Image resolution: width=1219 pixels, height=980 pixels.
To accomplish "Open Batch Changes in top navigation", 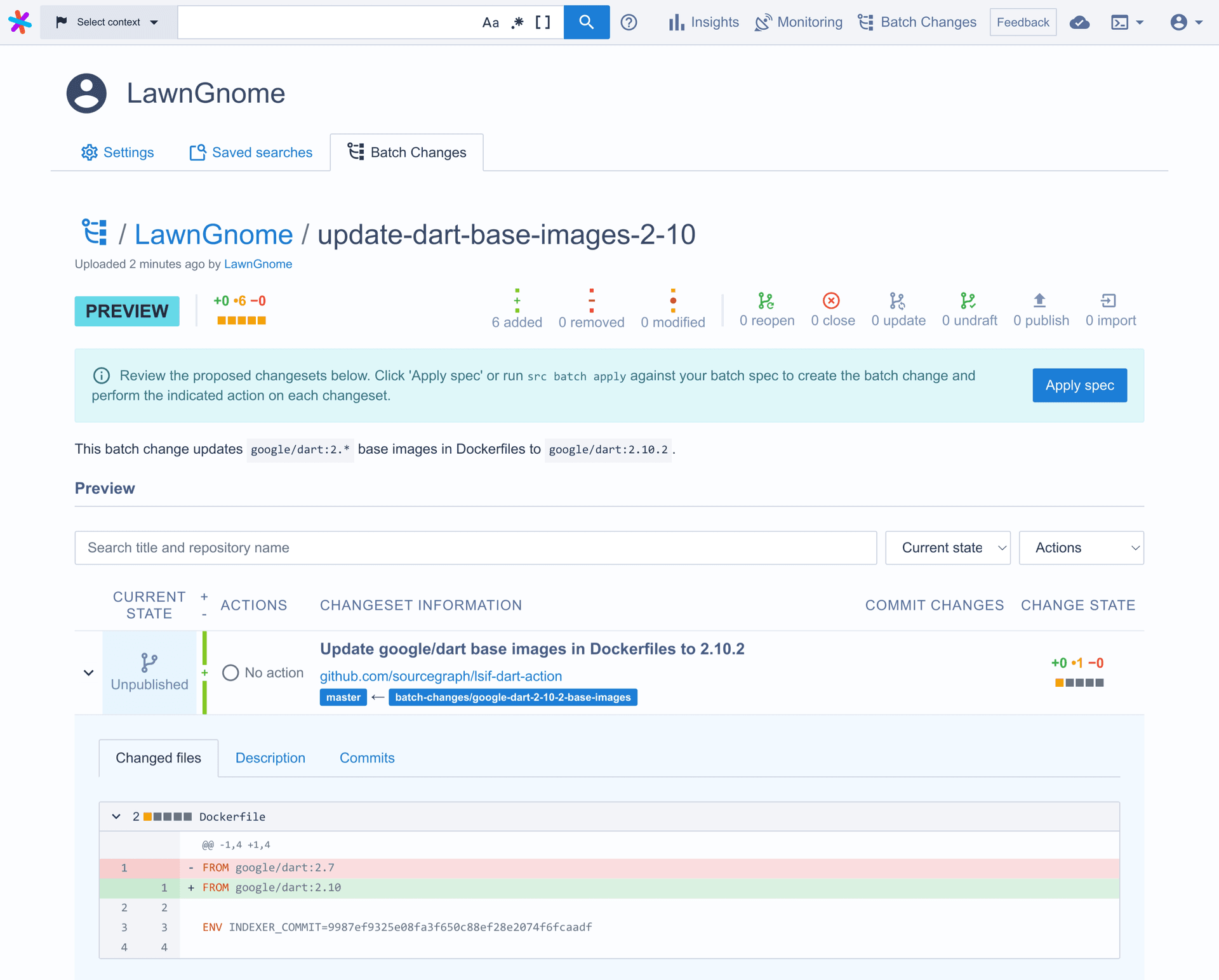I will (x=917, y=22).
